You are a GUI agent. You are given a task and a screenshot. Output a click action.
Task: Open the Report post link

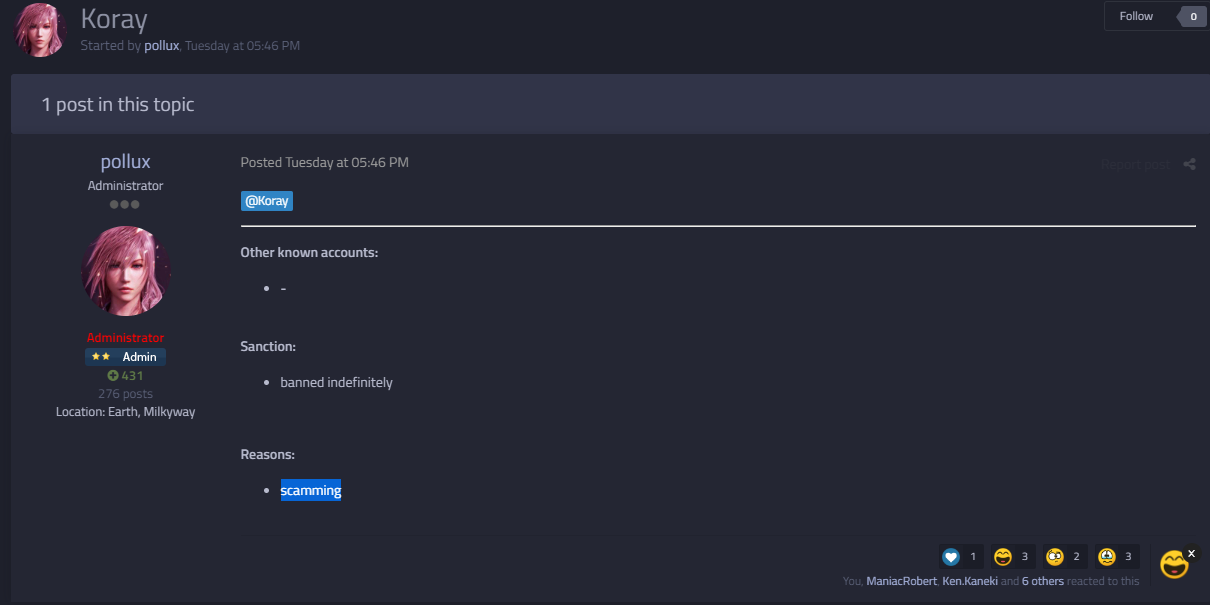(1135, 164)
